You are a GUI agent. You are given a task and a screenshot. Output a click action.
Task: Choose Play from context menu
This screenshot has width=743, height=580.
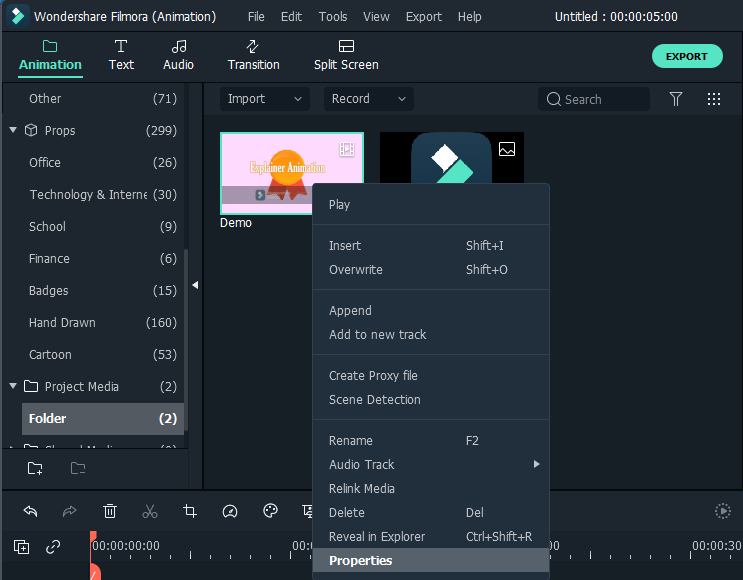click(x=431, y=205)
